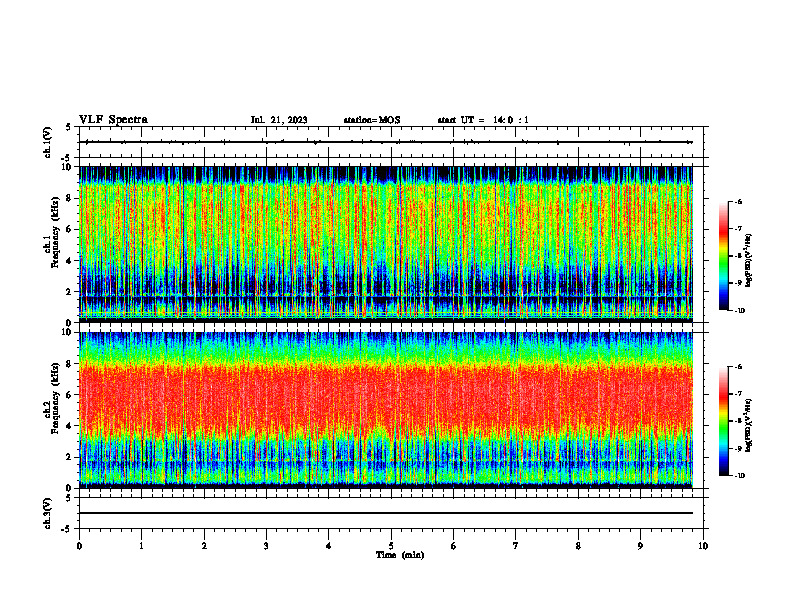The image size is (792, 612).
Task: Click the "-5" tick on ch.3(V) axis
Action: pos(67,529)
